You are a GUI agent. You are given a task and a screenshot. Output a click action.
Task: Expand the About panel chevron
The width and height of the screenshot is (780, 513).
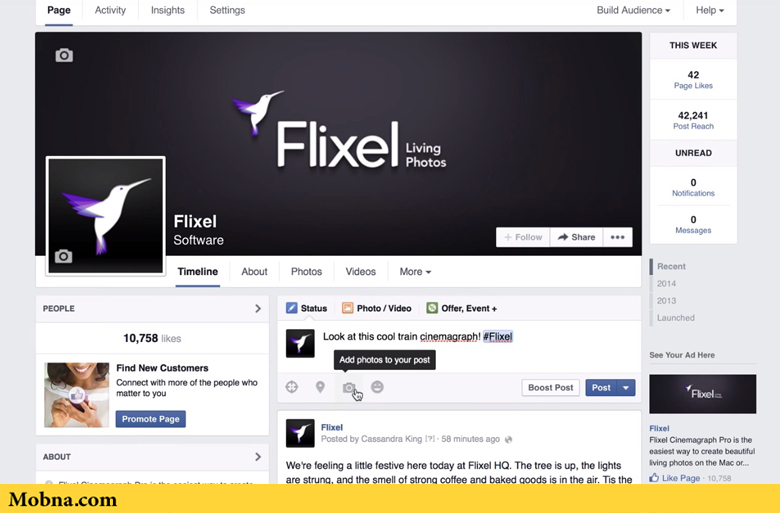258,457
